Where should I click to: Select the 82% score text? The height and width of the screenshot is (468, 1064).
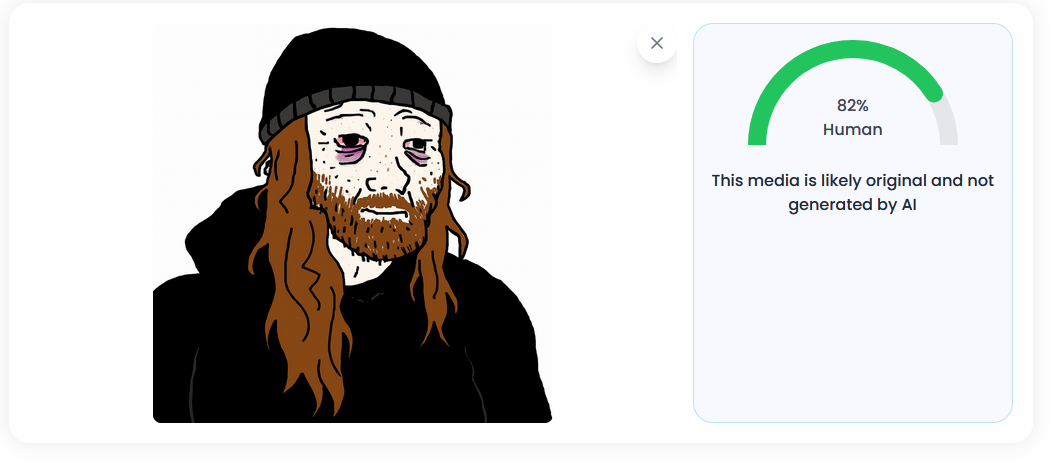pos(852,106)
